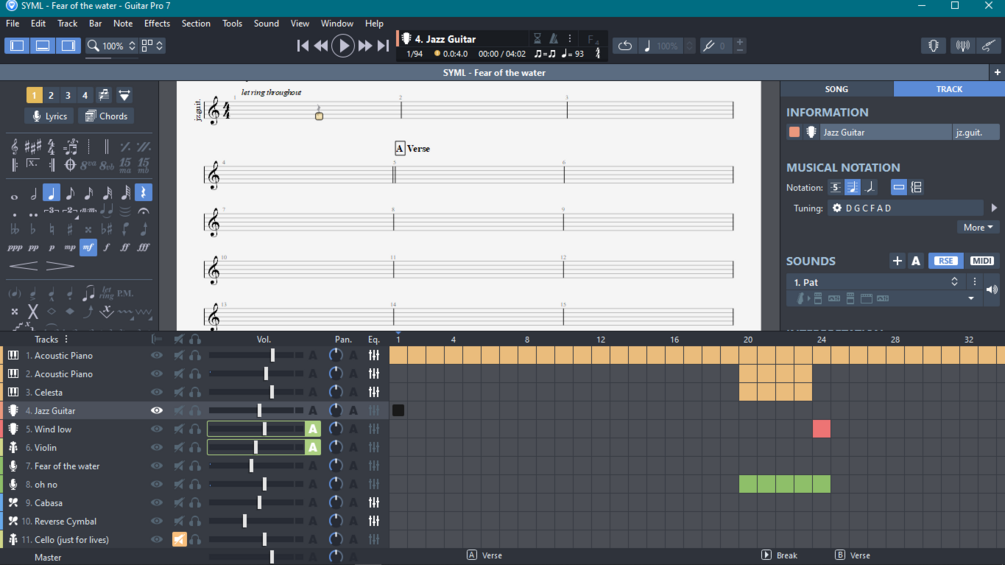
Task: Apply the coda target symbol
Action: click(70, 165)
